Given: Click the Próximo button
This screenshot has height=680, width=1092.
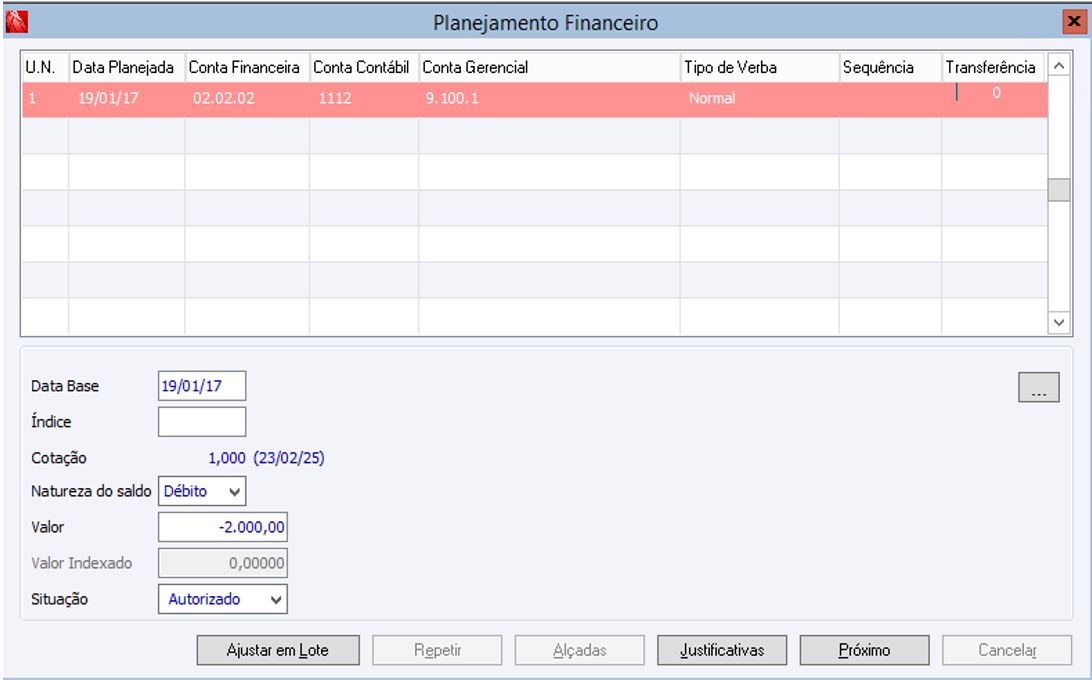Looking at the screenshot, I should click(864, 650).
